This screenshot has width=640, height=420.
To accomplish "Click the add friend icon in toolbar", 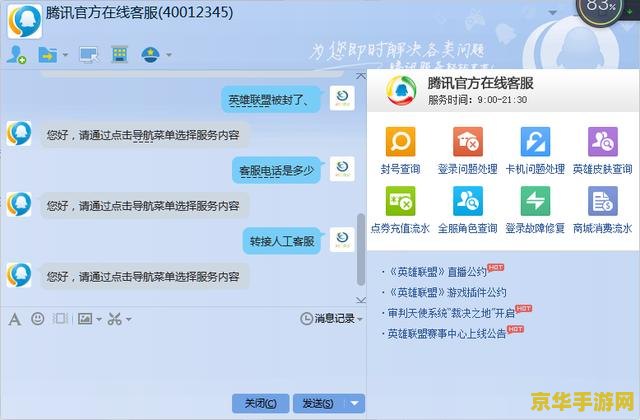I will click(x=16, y=54).
